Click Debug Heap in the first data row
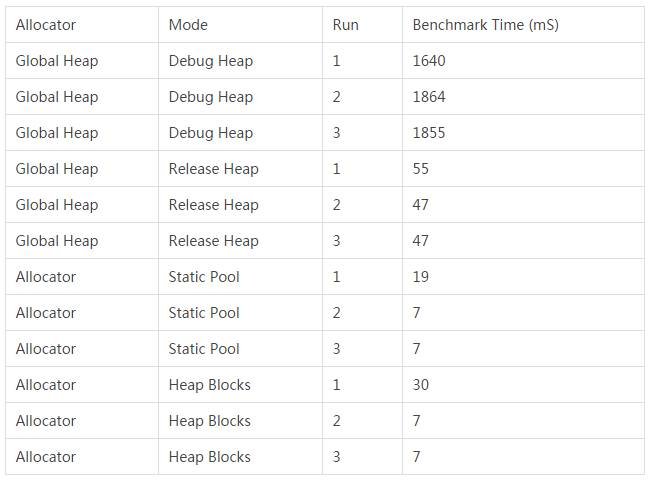 coord(211,61)
